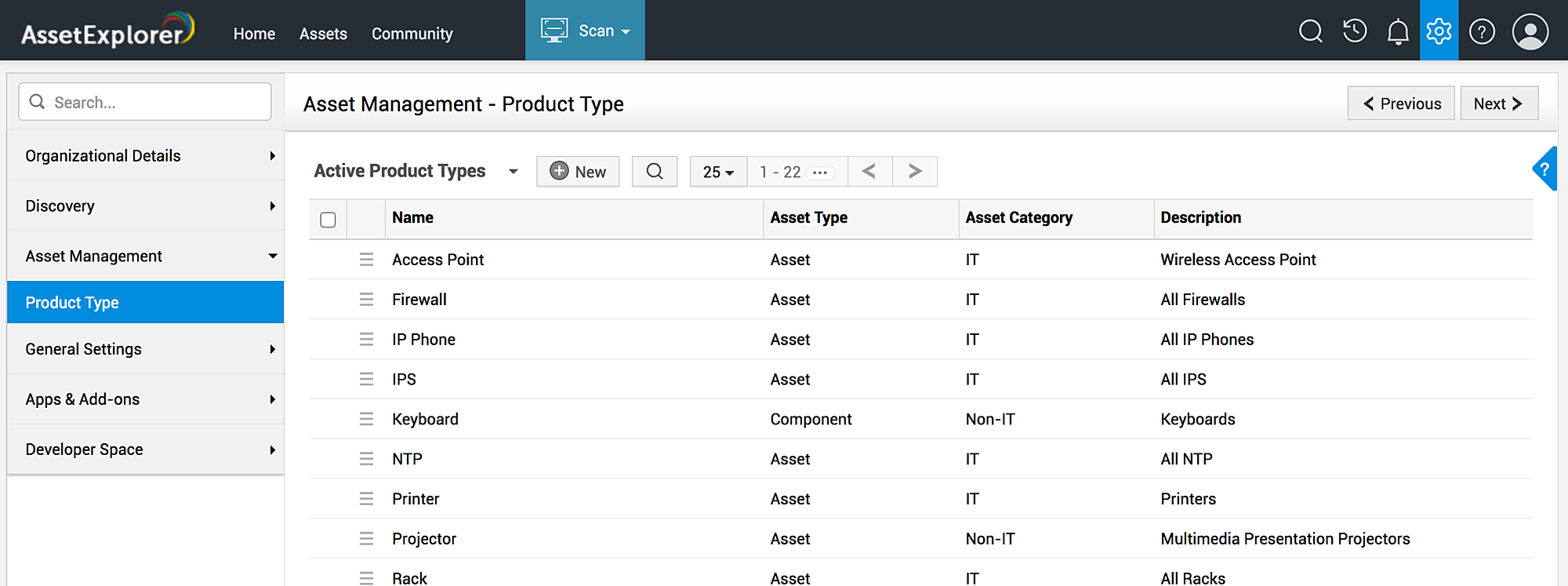Open the notifications bell
The width and height of the screenshot is (1568, 586).
(x=1398, y=32)
